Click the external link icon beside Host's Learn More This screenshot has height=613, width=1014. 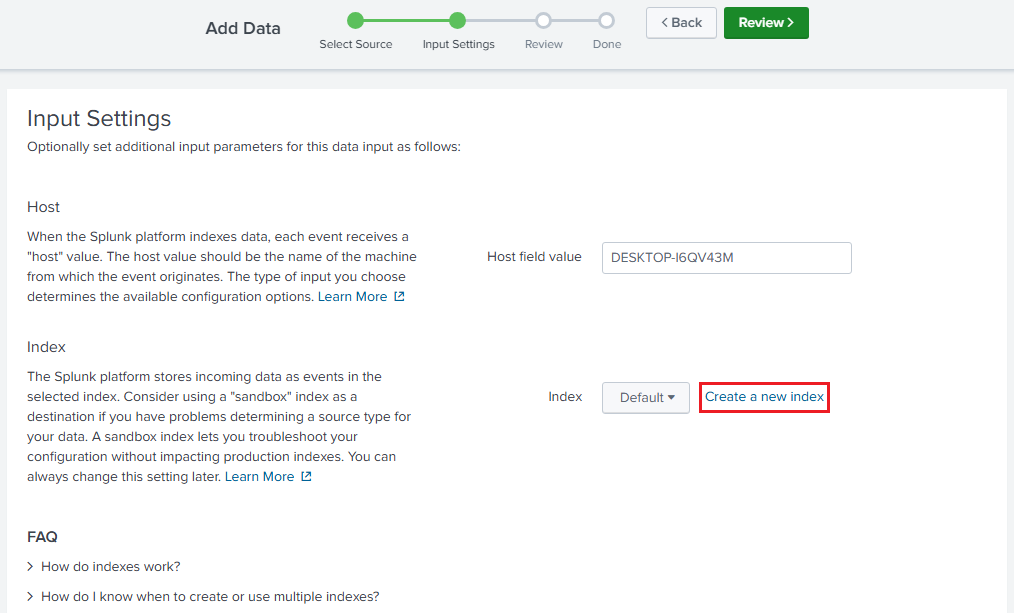pyautogui.click(x=398, y=296)
